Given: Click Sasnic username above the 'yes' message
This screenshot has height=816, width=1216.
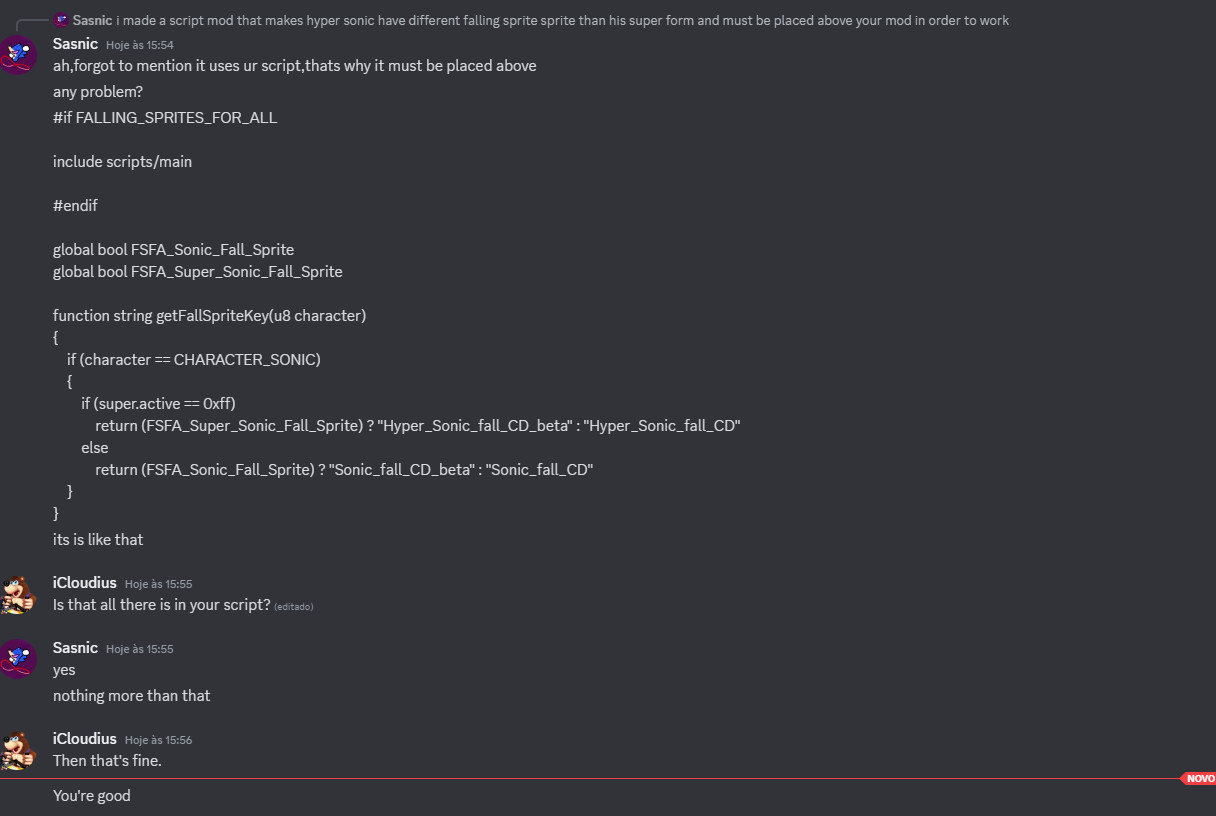Looking at the screenshot, I should click(75, 648).
